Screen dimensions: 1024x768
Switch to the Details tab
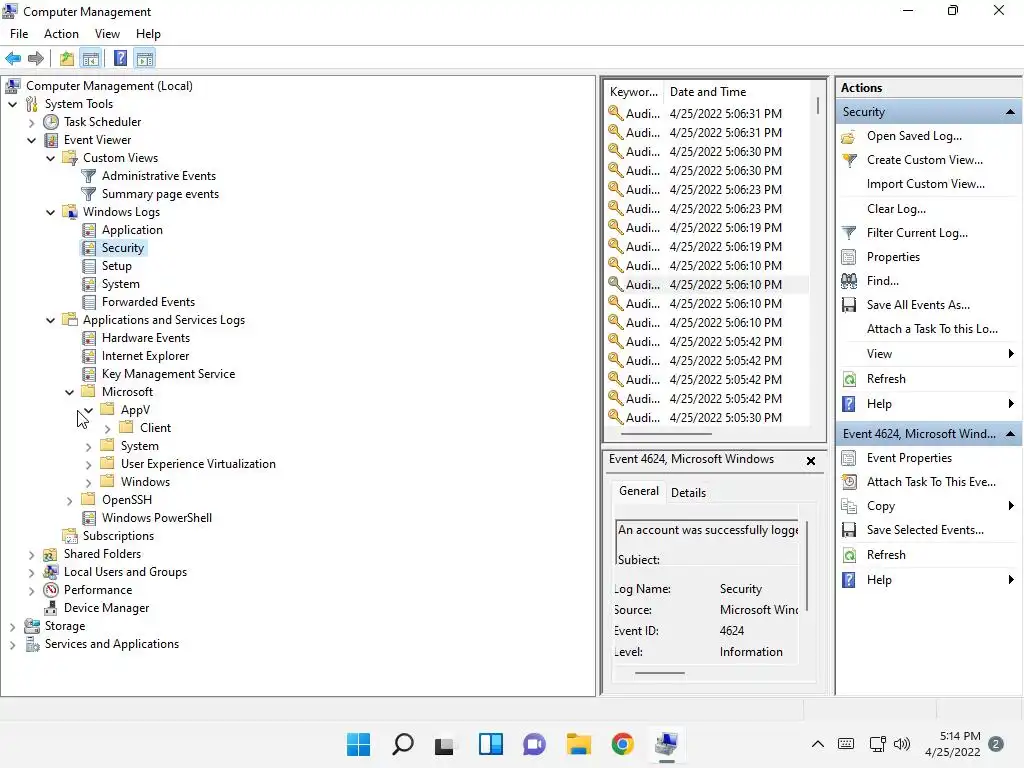click(688, 493)
